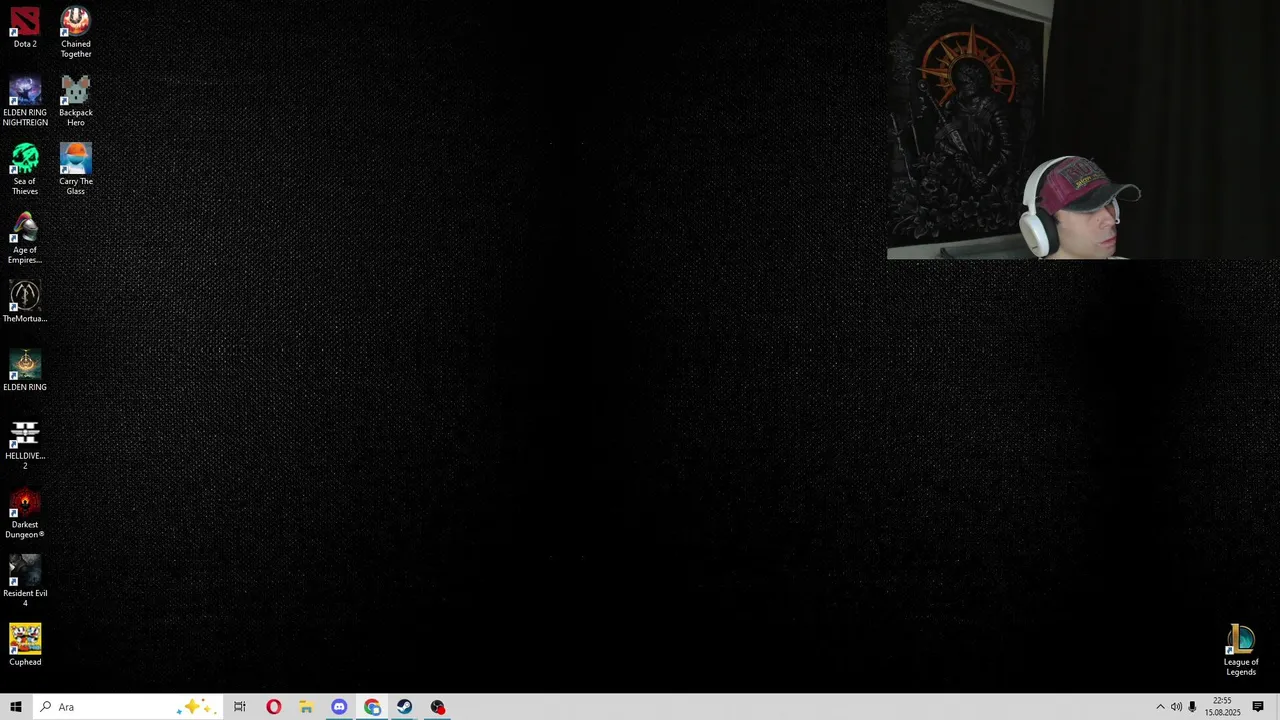Switch to Google Chrome in the taskbar

(x=372, y=707)
